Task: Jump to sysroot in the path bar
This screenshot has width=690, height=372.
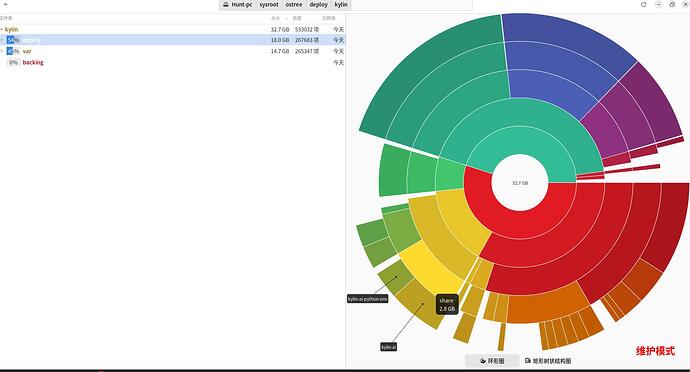Action: click(x=269, y=4)
